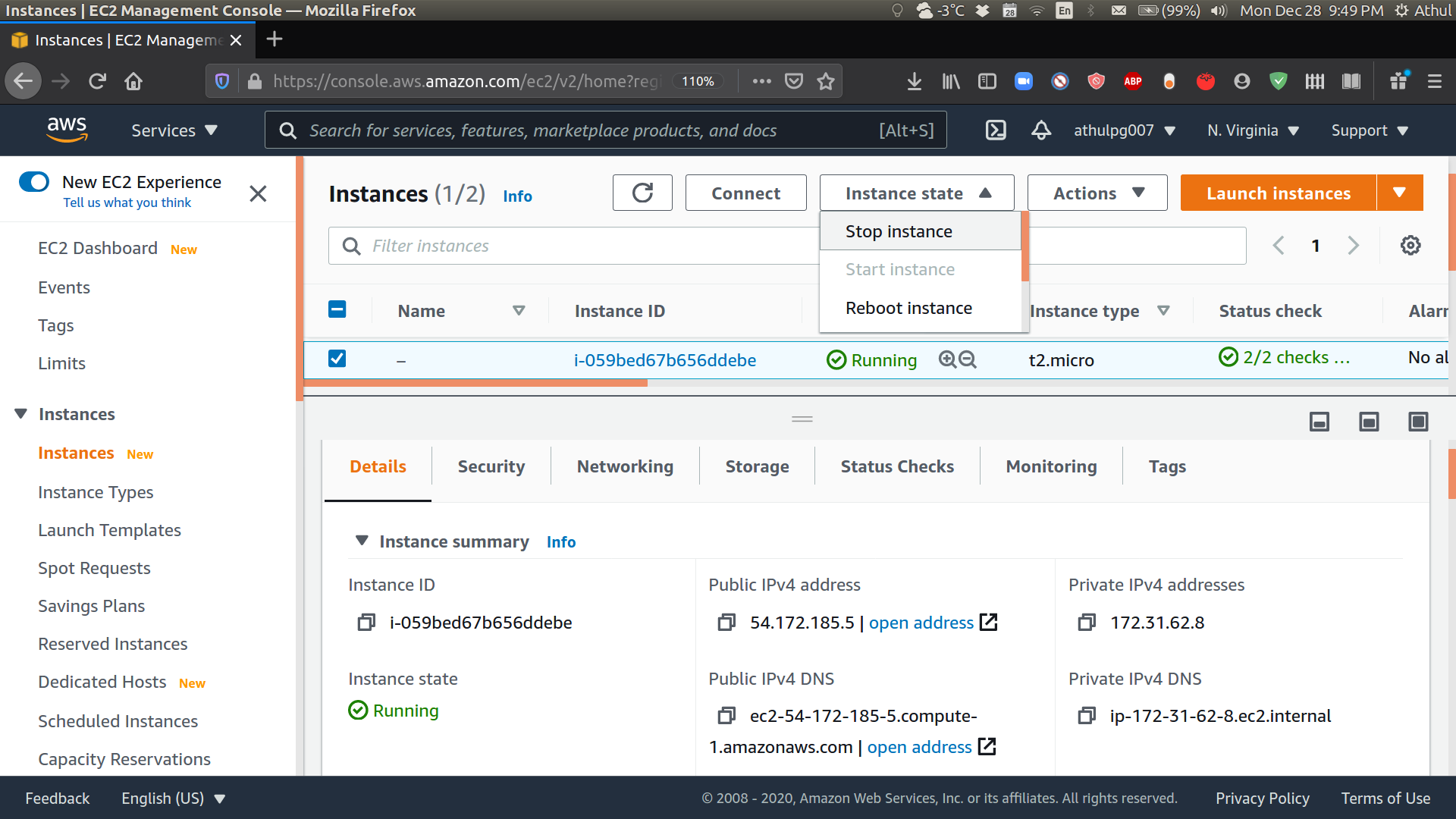This screenshot has height=819, width=1456.
Task: Click the refresh/reload instances icon
Action: click(642, 193)
